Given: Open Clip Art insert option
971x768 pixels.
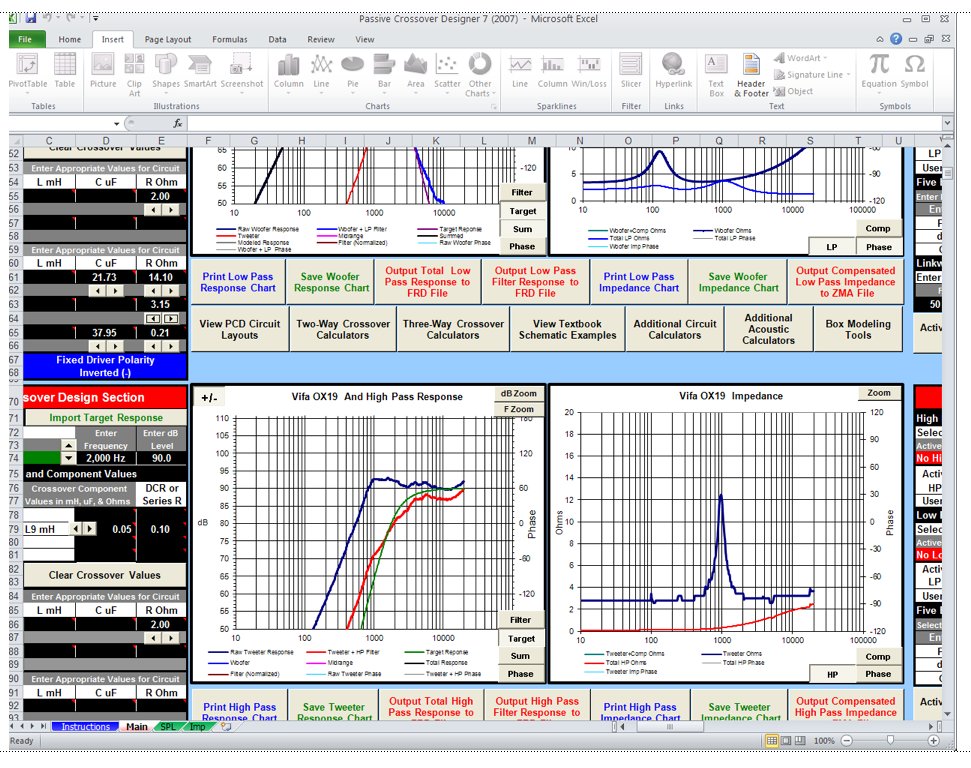Looking at the screenshot, I should pos(134,74).
